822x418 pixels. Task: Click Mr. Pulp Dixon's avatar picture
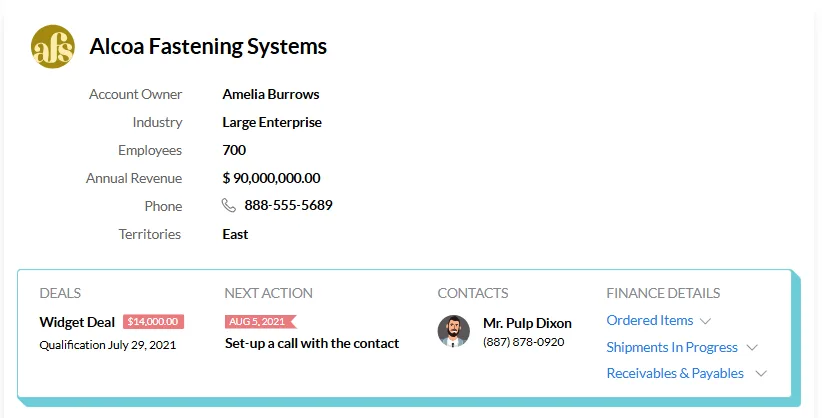(x=454, y=332)
